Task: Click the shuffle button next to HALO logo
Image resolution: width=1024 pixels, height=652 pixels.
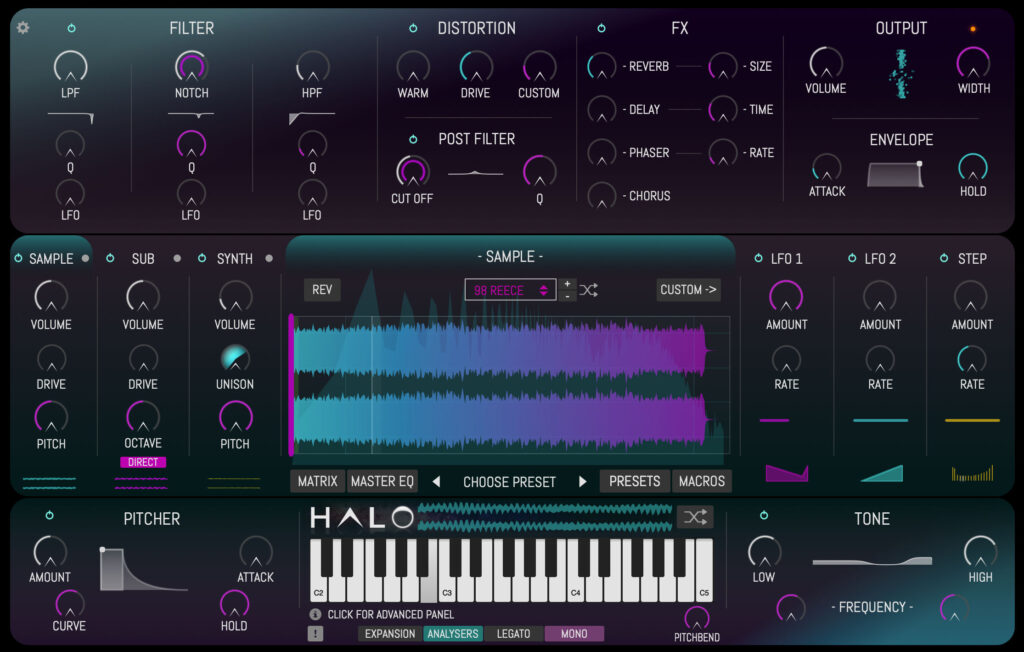Action: click(696, 517)
